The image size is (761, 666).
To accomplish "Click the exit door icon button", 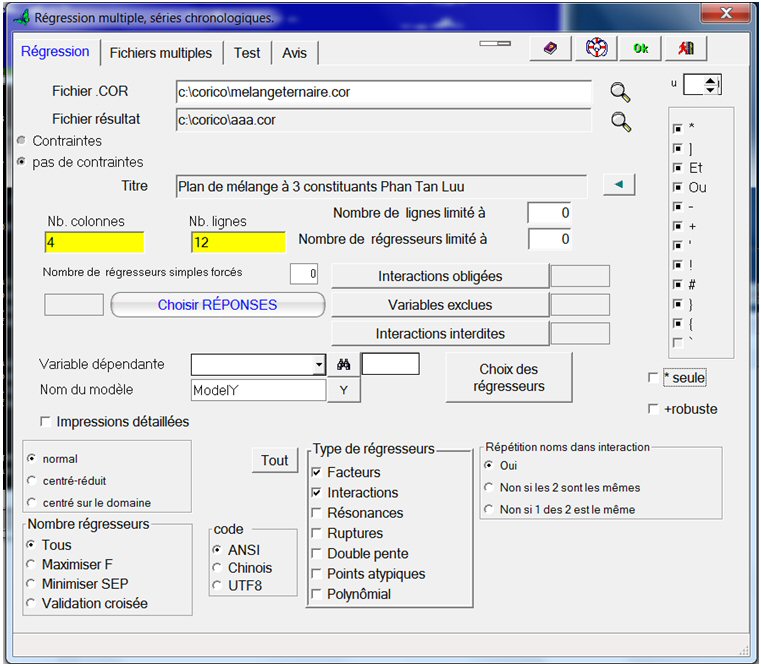I will point(685,49).
